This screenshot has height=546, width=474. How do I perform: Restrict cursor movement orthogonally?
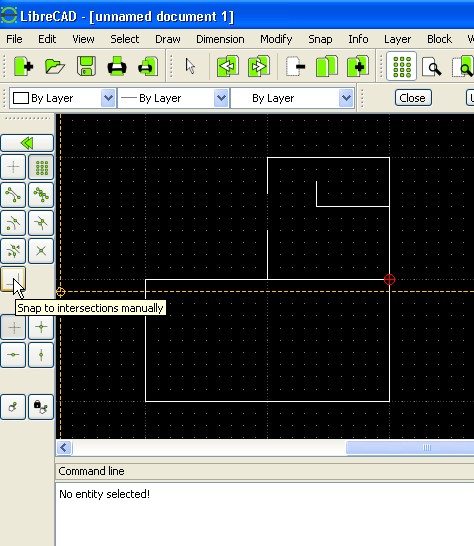click(x=41, y=327)
